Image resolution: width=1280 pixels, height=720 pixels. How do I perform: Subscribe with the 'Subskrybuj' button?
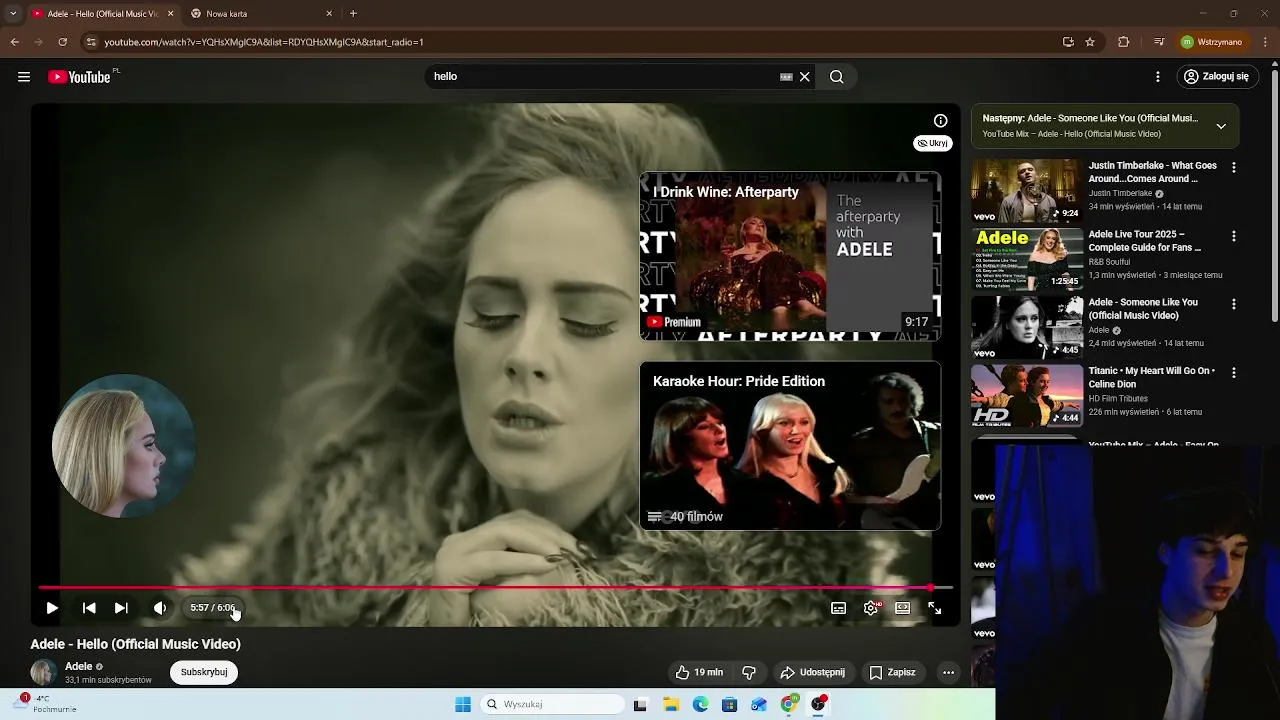[204, 672]
